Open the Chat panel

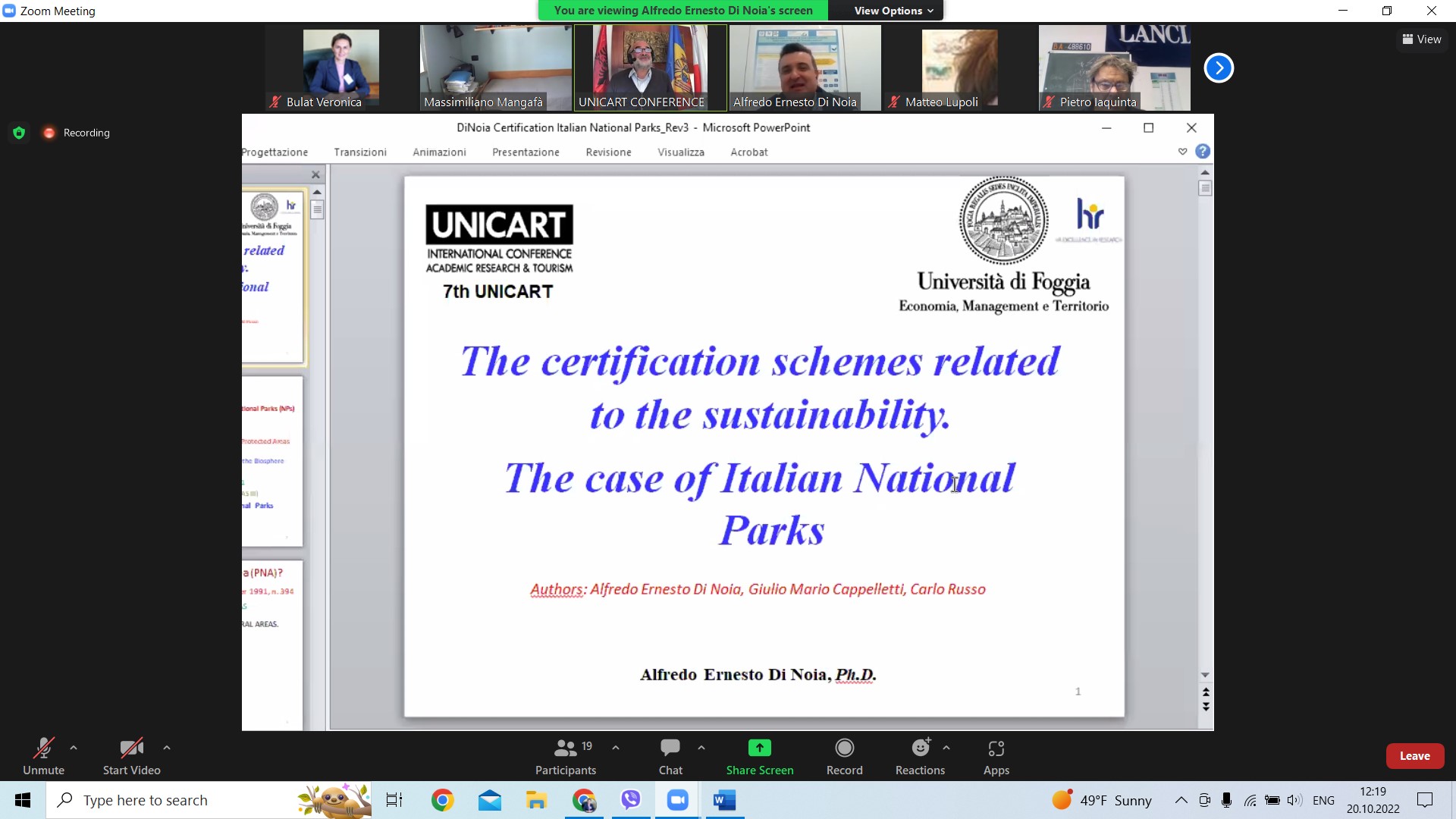click(670, 757)
